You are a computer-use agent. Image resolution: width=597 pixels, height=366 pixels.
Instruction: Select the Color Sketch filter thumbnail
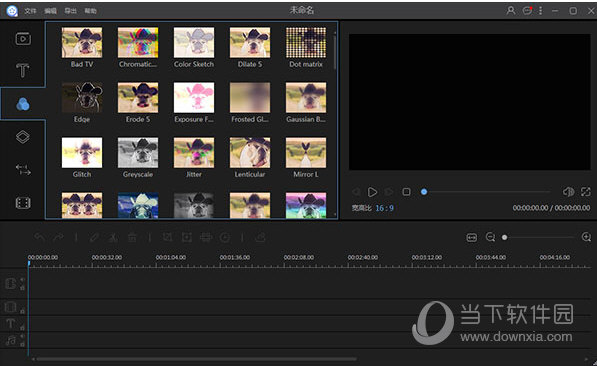tap(194, 42)
